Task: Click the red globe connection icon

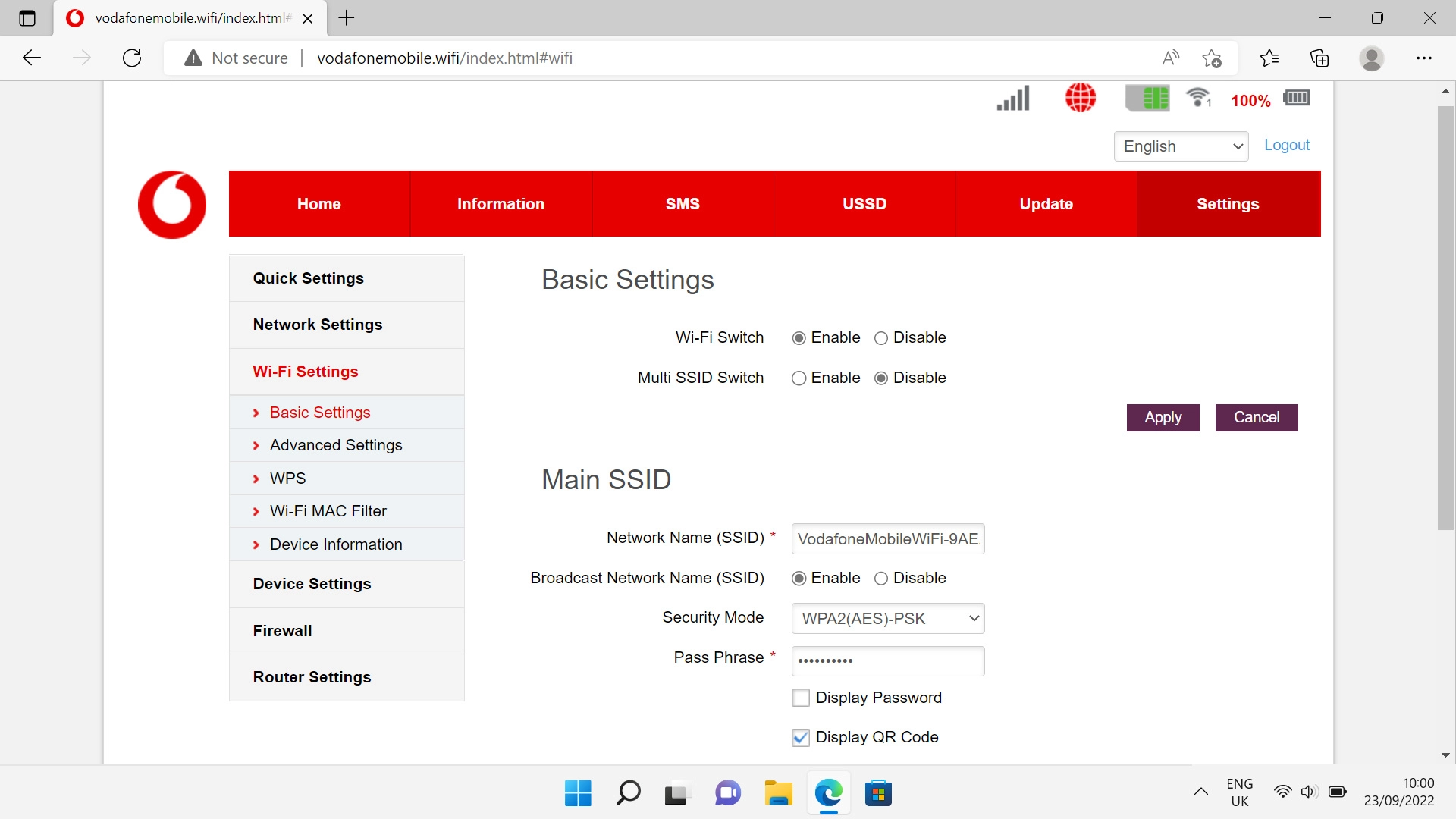Action: (x=1080, y=98)
